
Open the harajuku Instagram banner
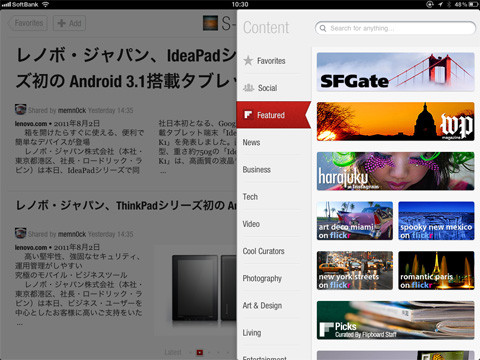[395, 171]
